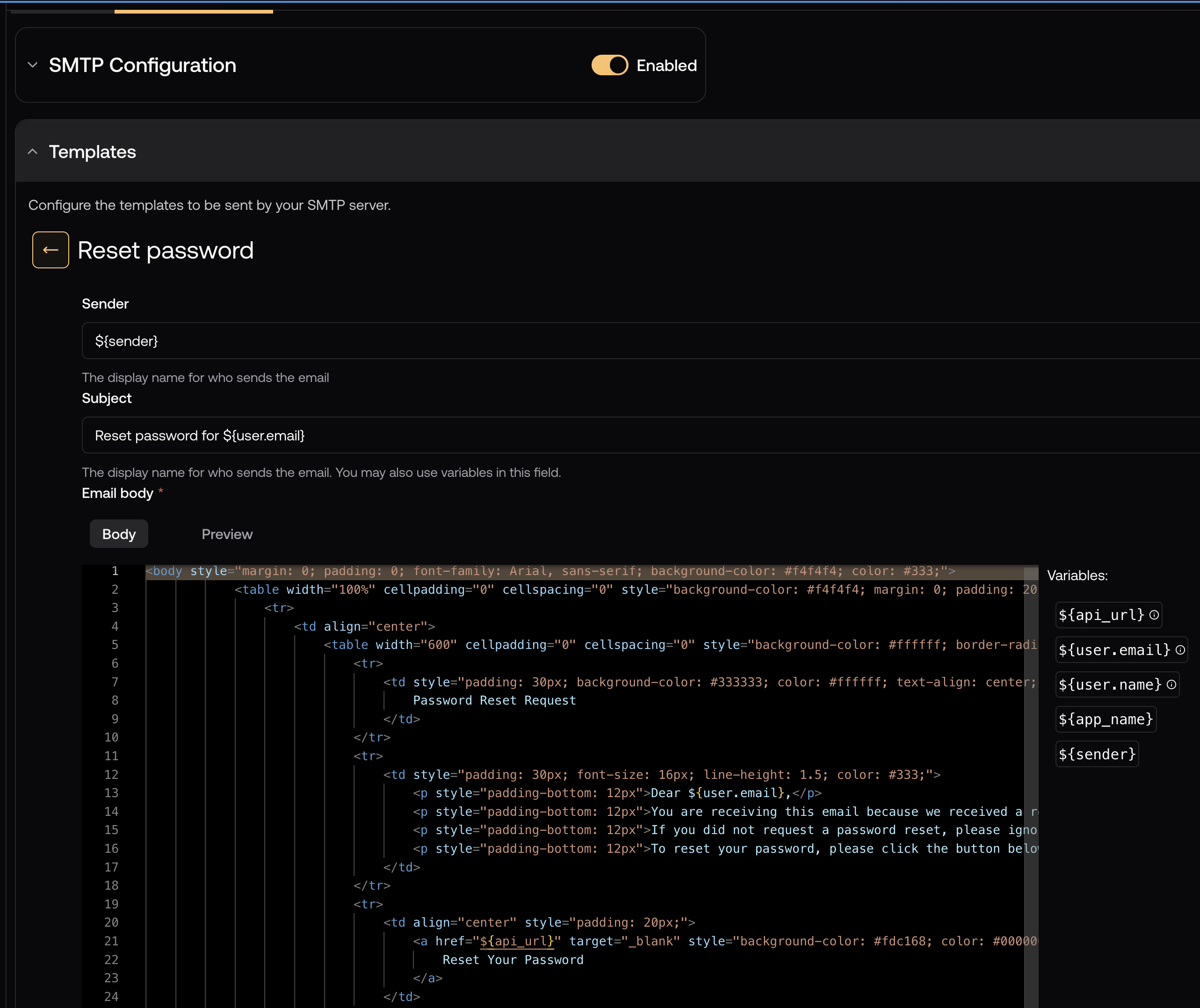This screenshot has height=1008, width=1200.
Task: Insert the ${app_name} variable chip
Action: (1105, 720)
